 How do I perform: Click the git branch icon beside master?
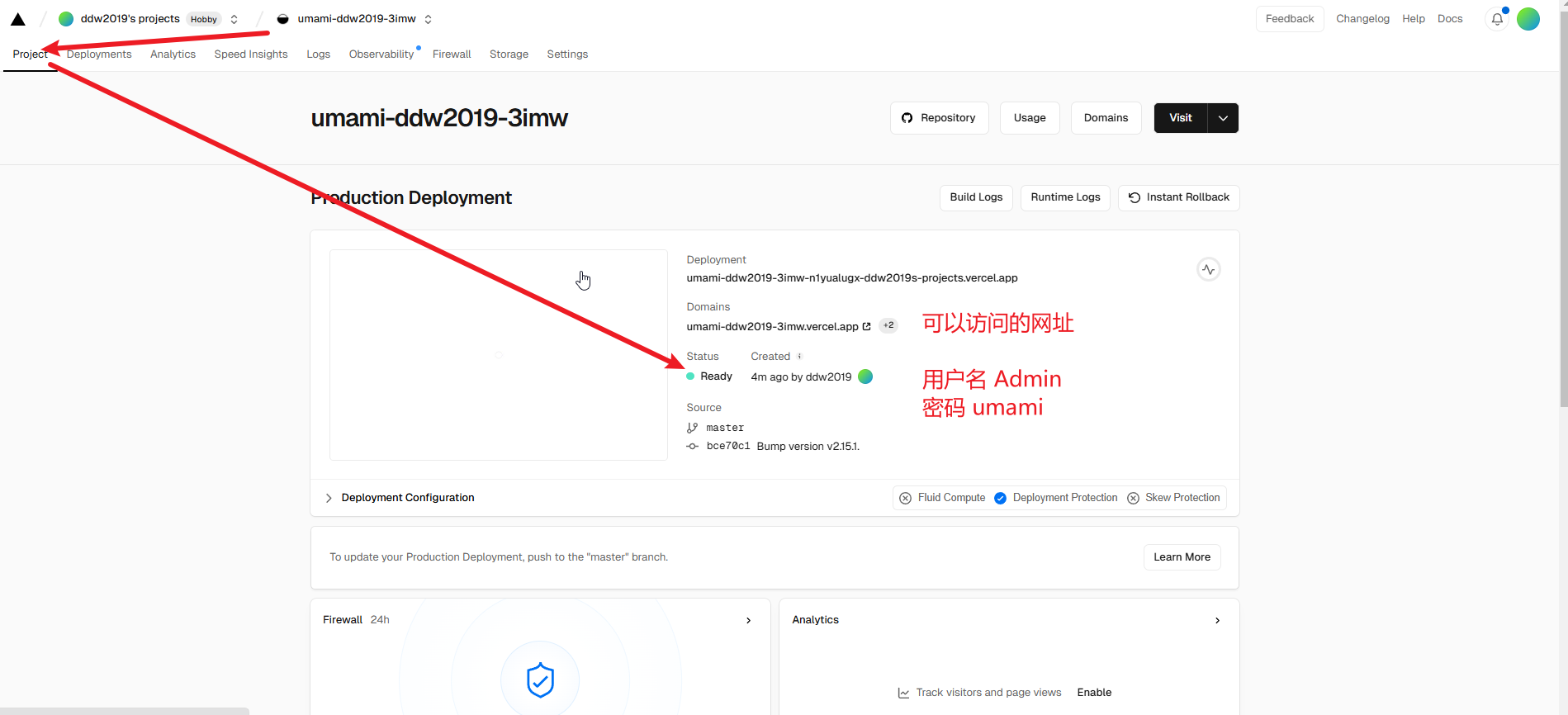(x=692, y=428)
